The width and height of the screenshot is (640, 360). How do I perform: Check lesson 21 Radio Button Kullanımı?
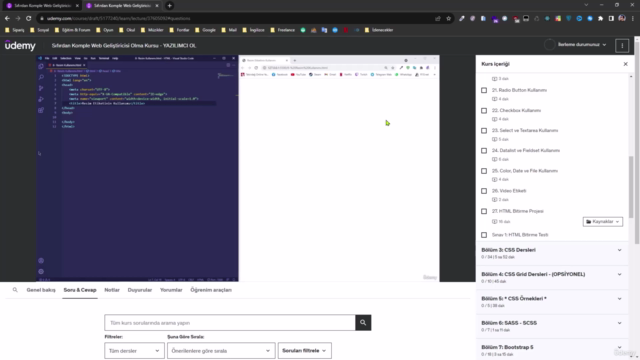pyautogui.click(x=484, y=90)
